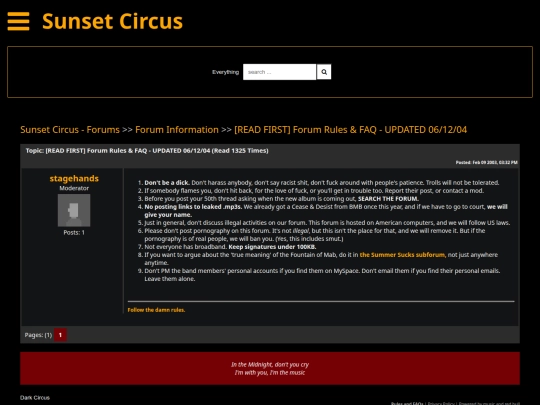Click the 'Moderator' role label
540x405 pixels.
pyautogui.click(x=74, y=188)
